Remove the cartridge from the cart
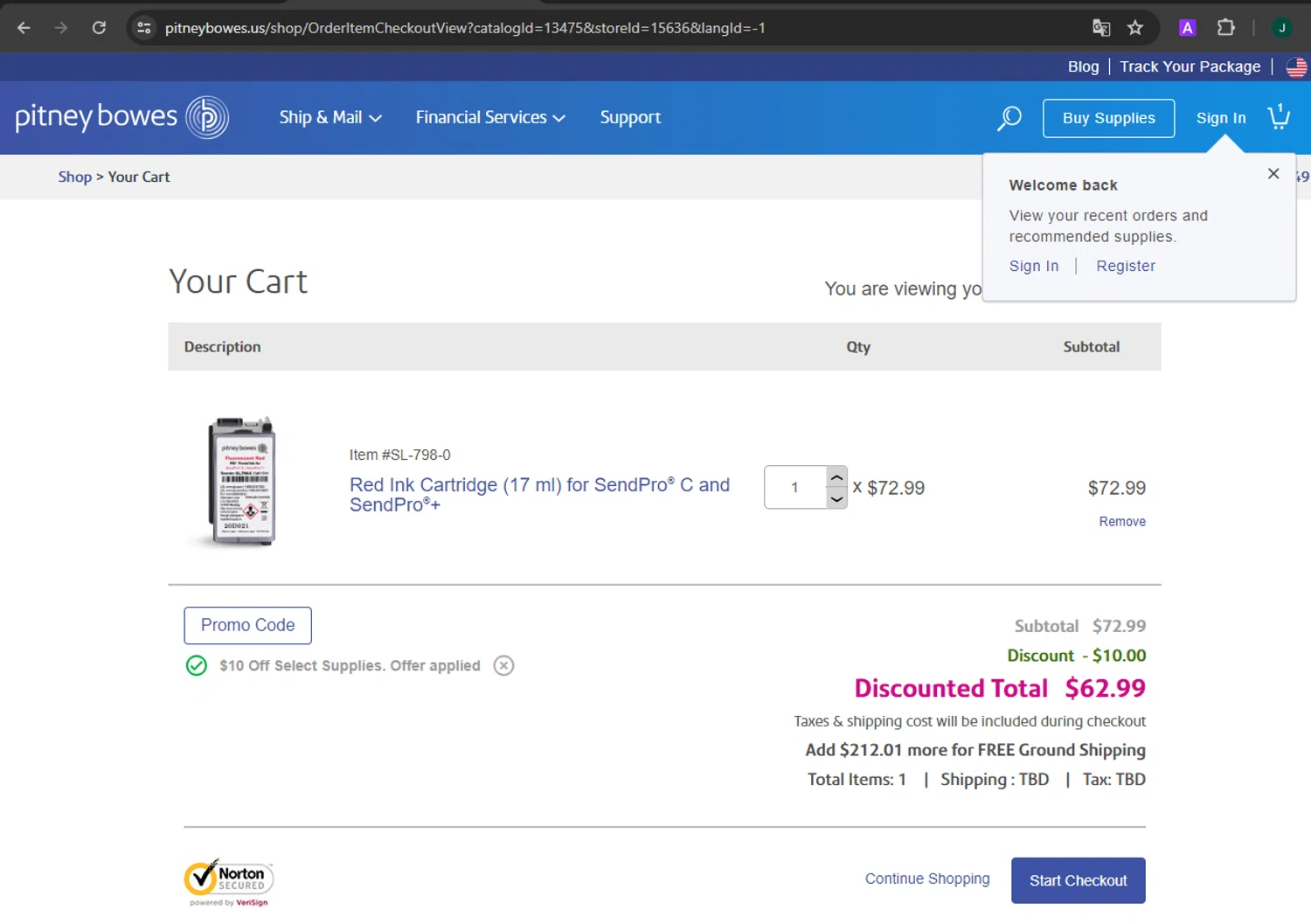Screen dimensions: 1311x924 point(1122,522)
